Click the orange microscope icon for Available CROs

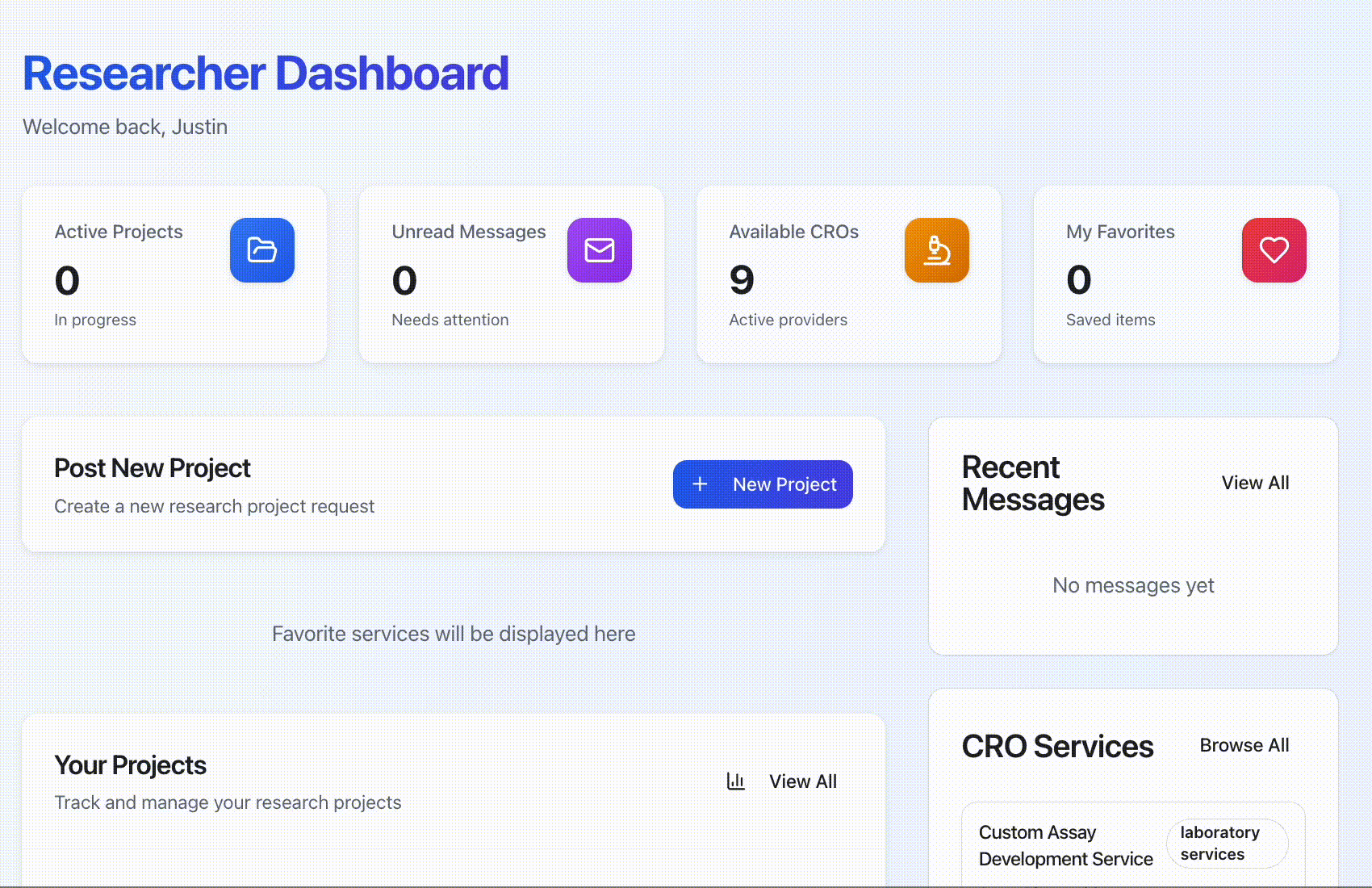(936, 250)
